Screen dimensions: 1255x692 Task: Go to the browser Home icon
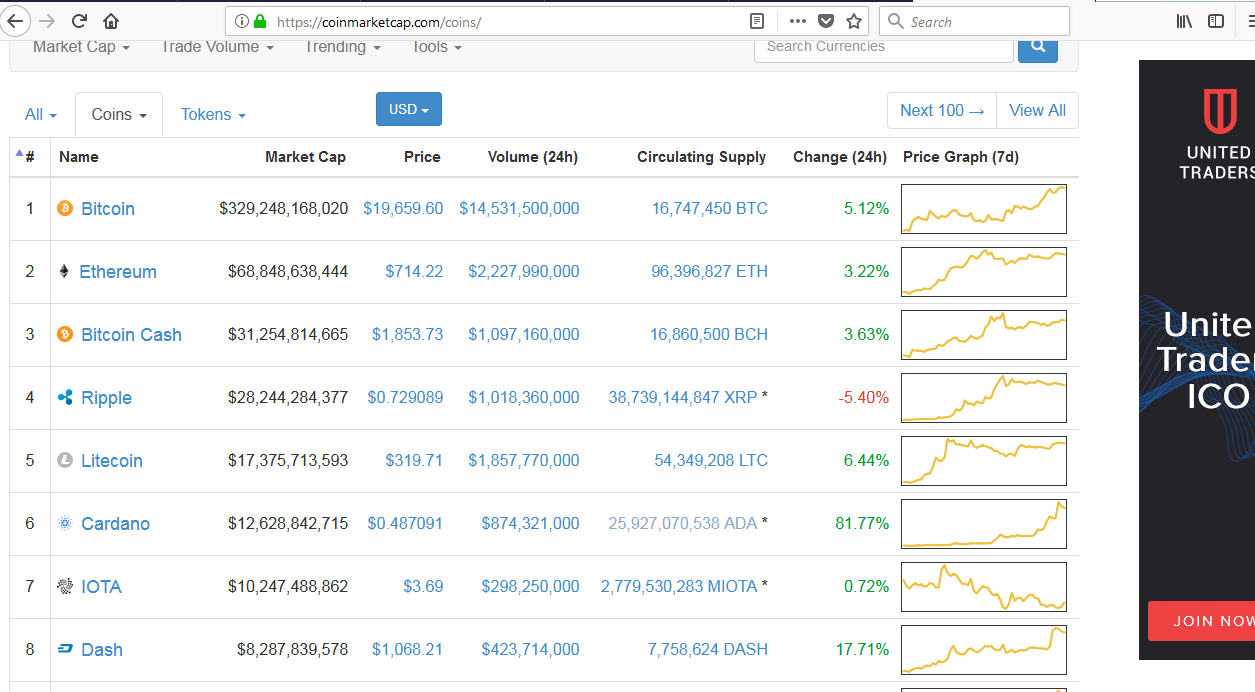[110, 21]
